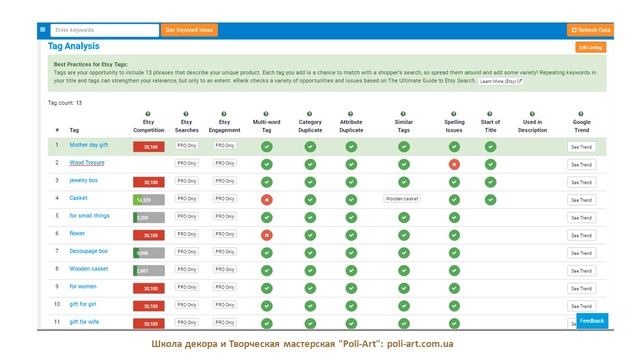Open the hamburger menu icon

(x=42, y=30)
